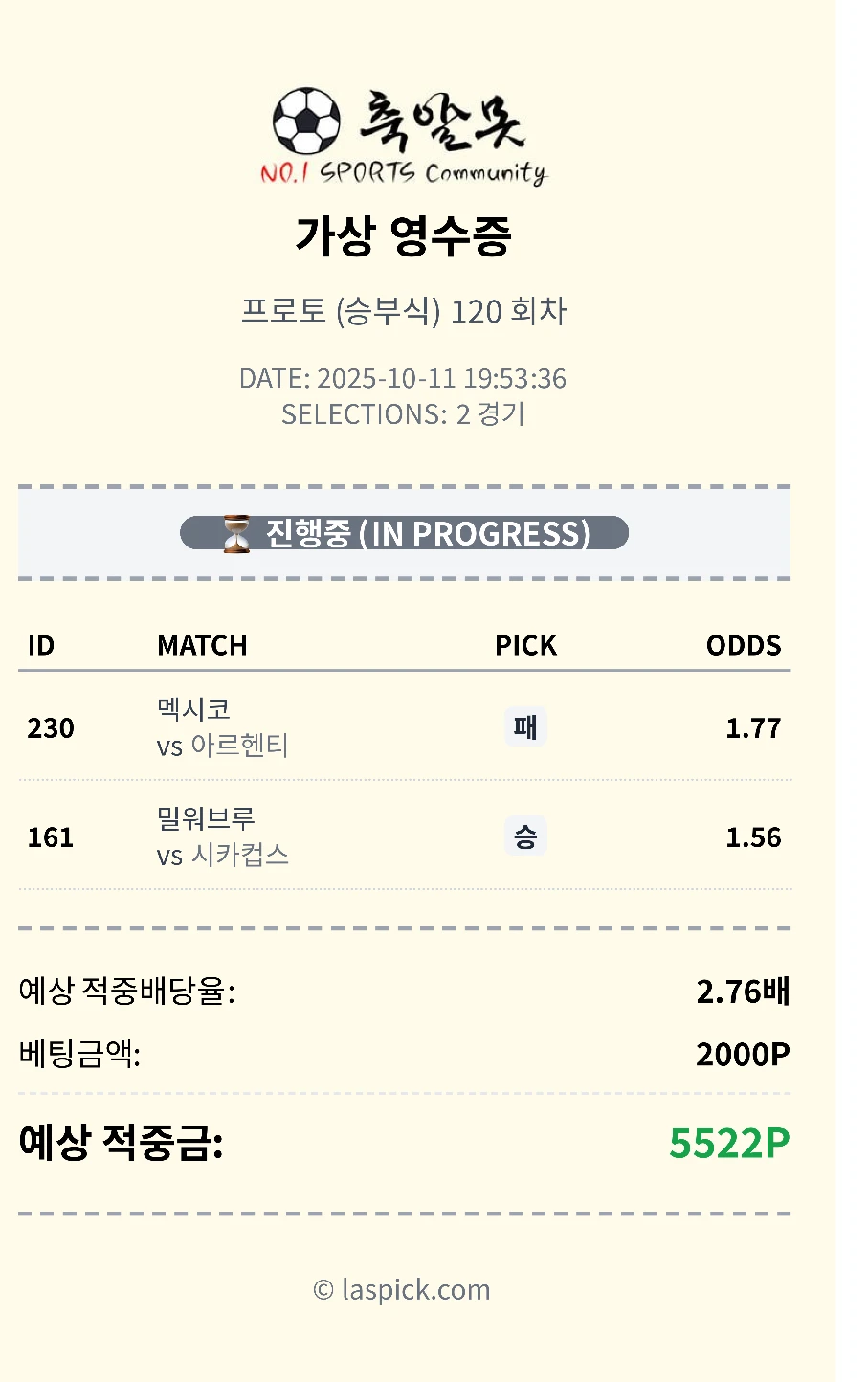Click the 가상 영수증 receipt title
Viewport: 868px width, 1382px height.
(403, 235)
